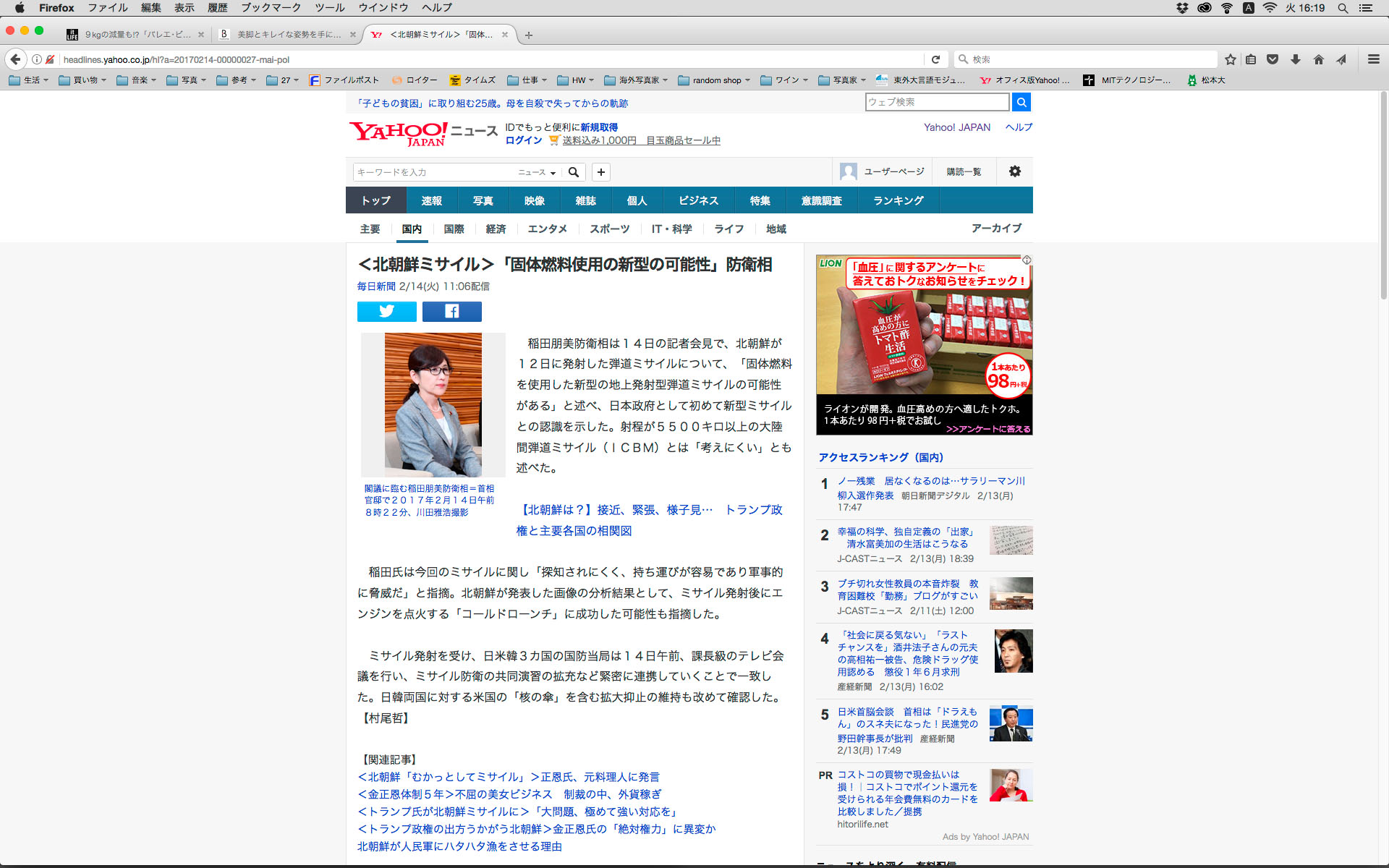Screen dimensions: 1389x868
Task: Switch to the 速報 news tab
Action: click(431, 200)
